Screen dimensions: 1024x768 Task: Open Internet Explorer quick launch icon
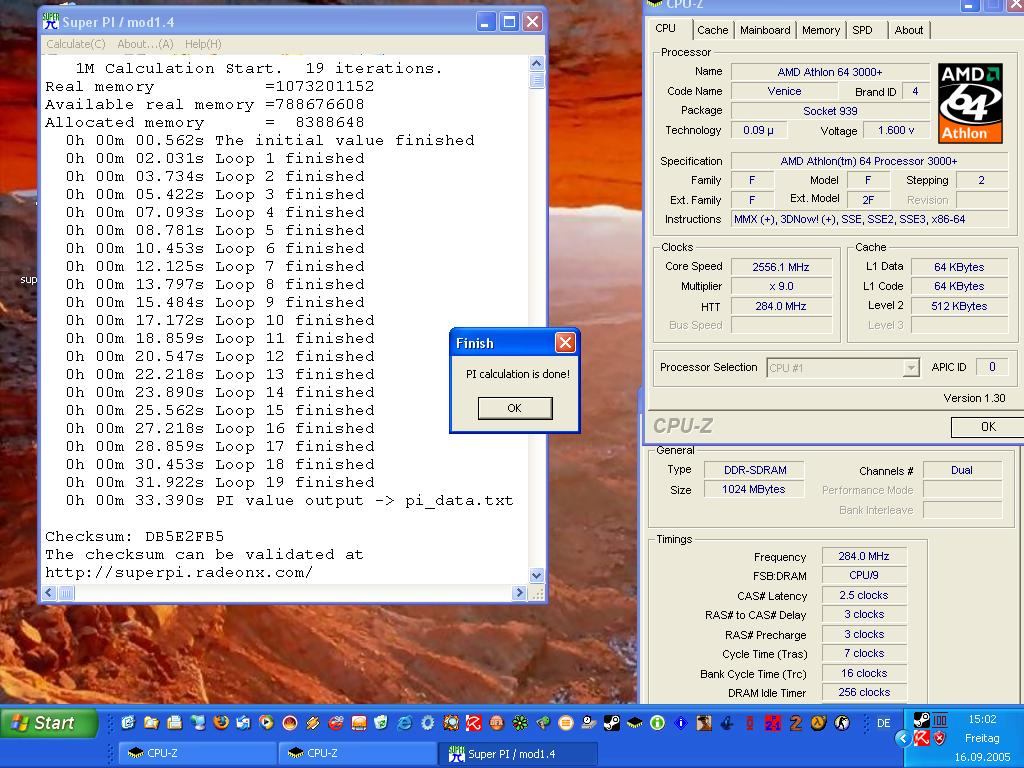point(404,722)
